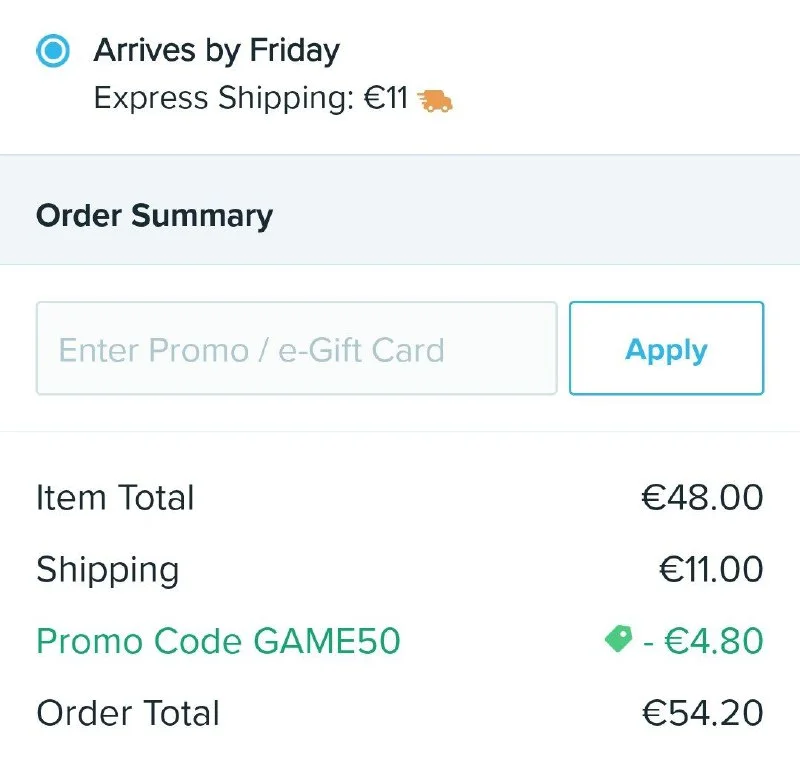Click the orange delivery truck icon
Screen dimensions: 800x771
pyautogui.click(x=435, y=100)
